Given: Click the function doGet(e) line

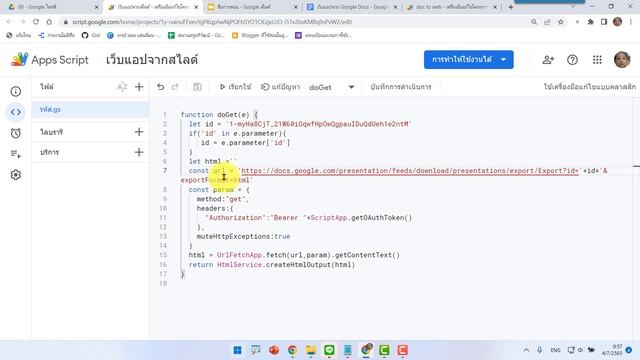Looking at the screenshot, I should [x=219, y=115].
